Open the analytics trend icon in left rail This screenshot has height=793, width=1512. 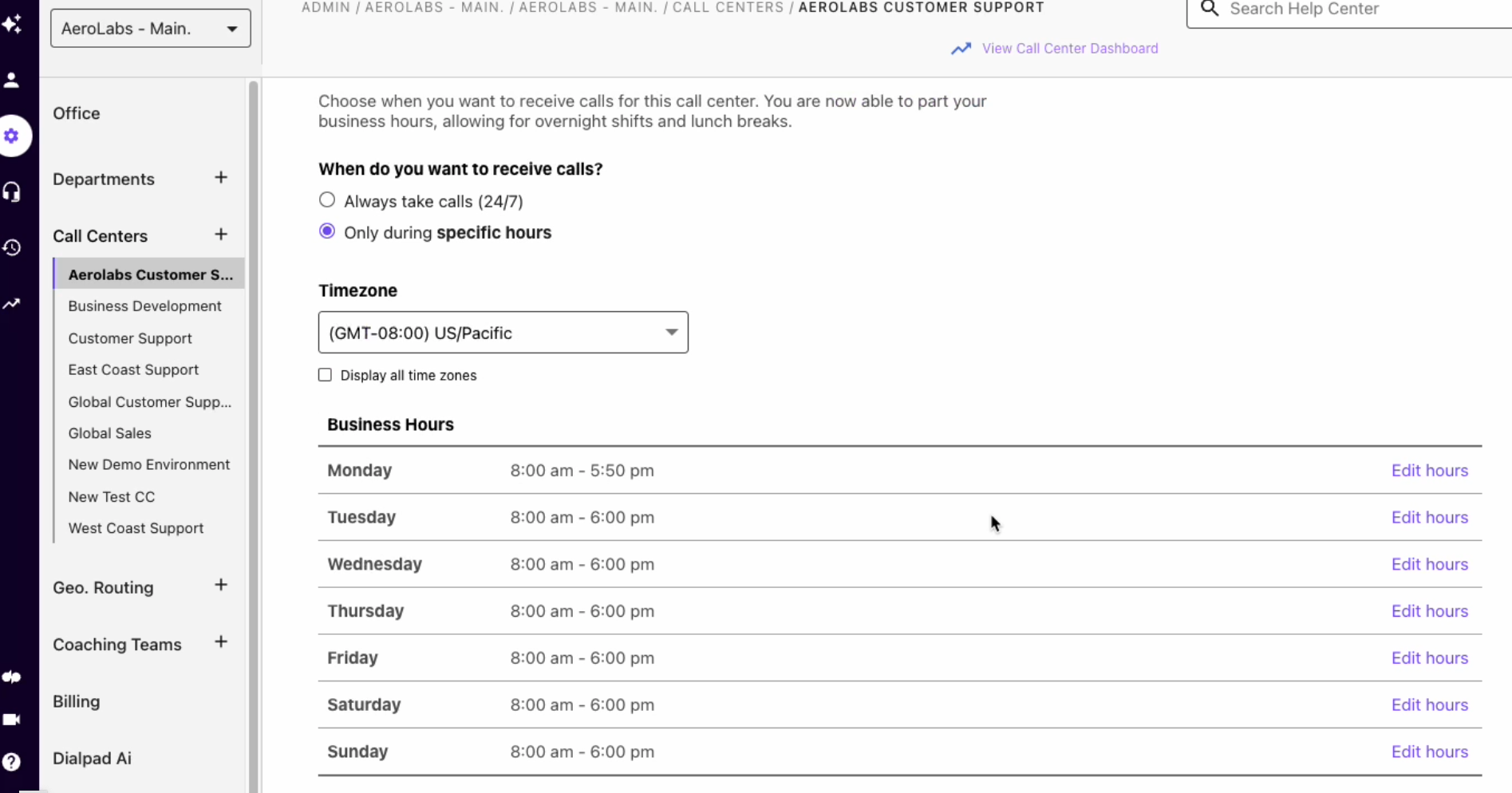coord(12,304)
